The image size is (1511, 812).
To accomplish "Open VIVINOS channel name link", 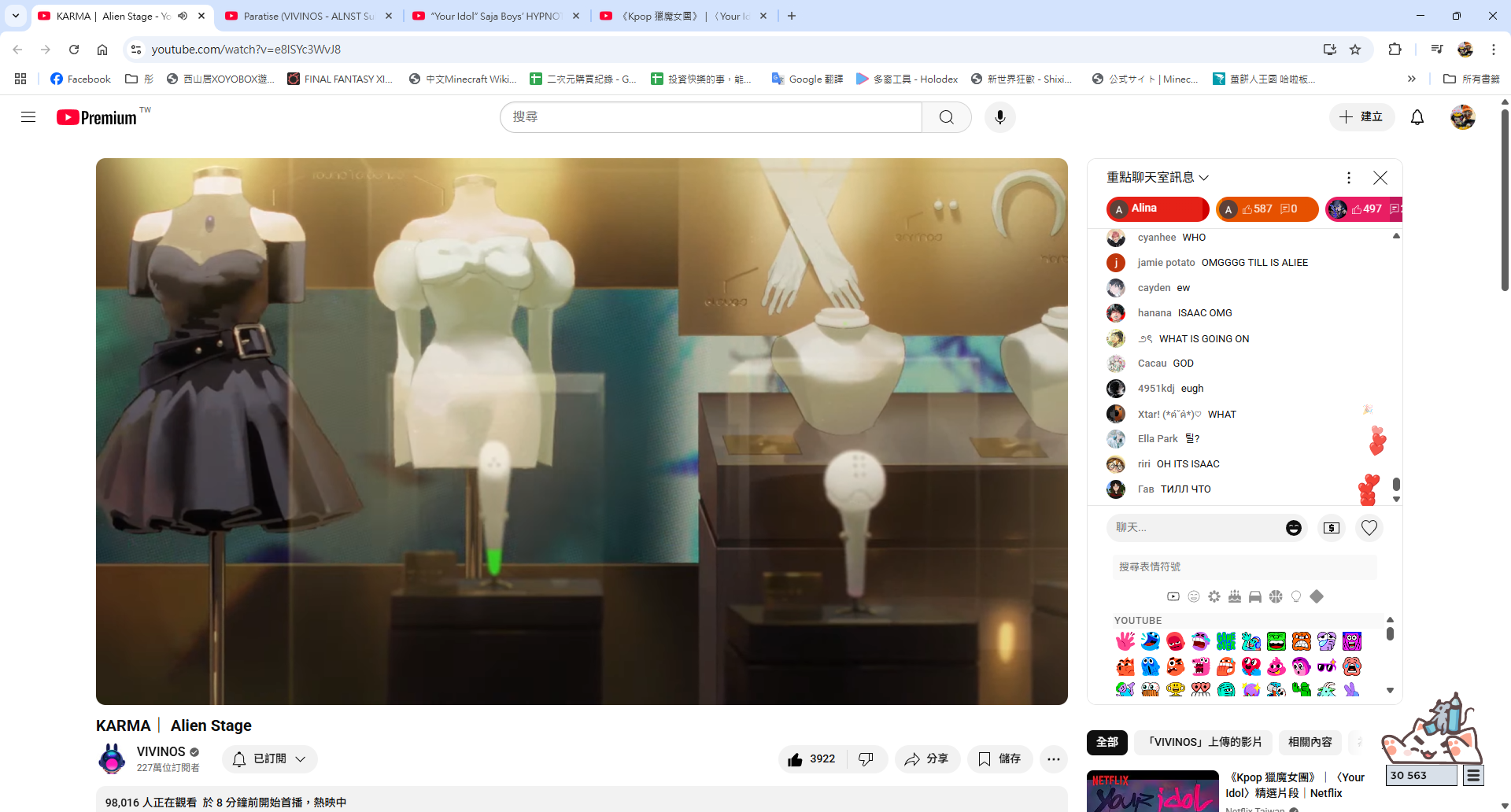I will click(161, 752).
